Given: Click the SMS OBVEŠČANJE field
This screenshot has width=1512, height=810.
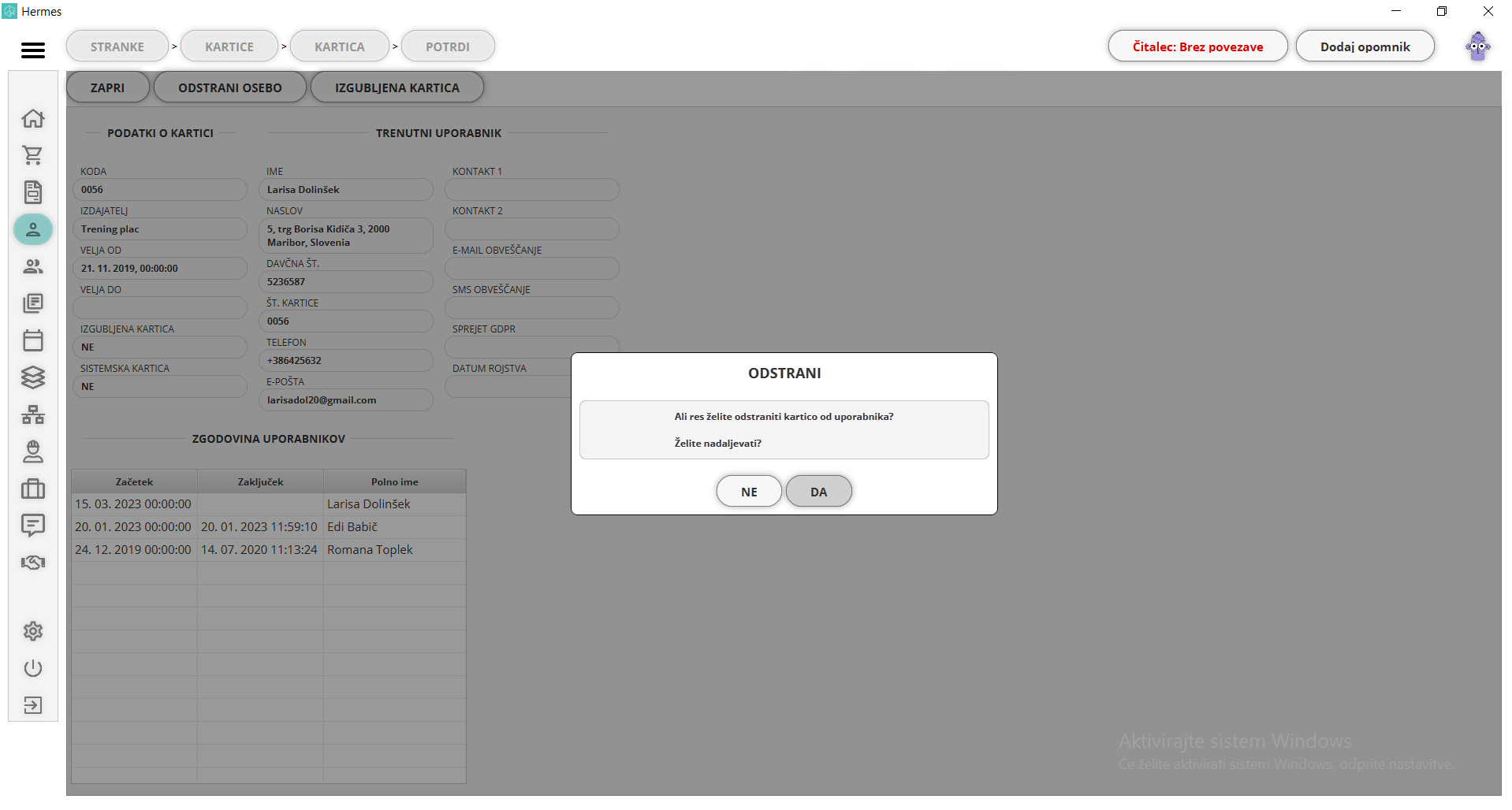Looking at the screenshot, I should (x=532, y=308).
